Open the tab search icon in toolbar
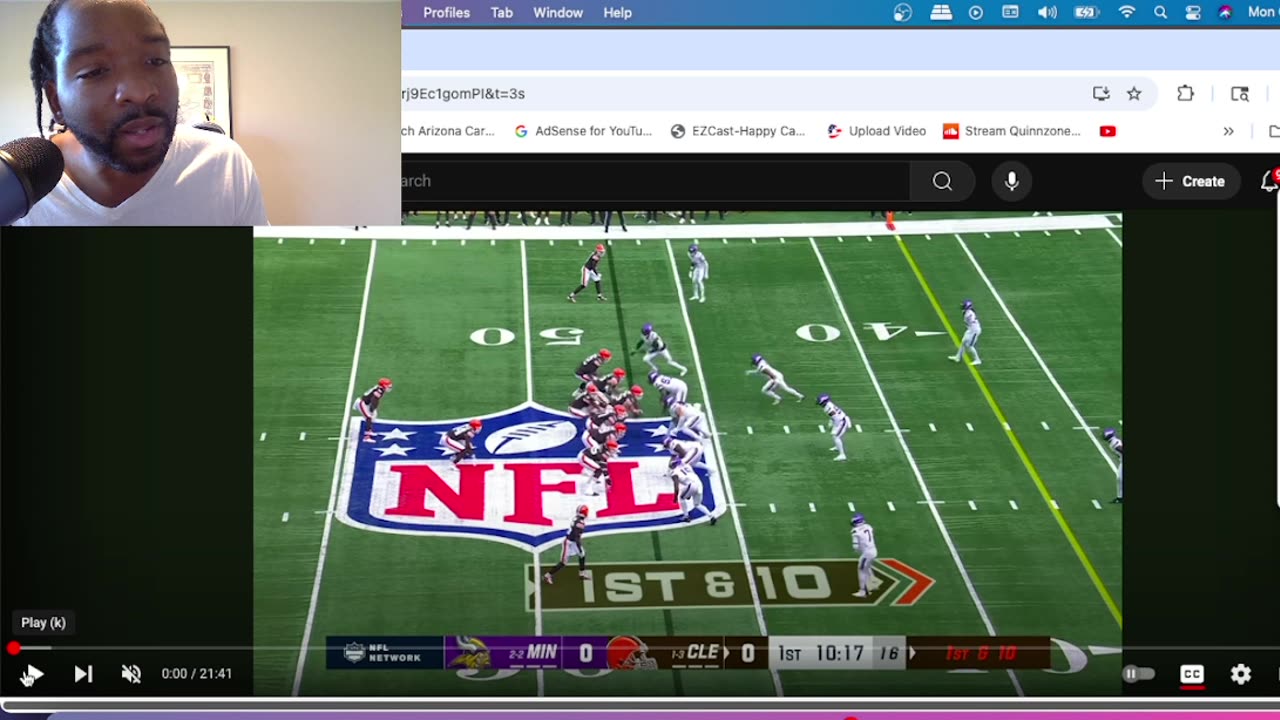This screenshot has height=720, width=1280. click(1240, 93)
